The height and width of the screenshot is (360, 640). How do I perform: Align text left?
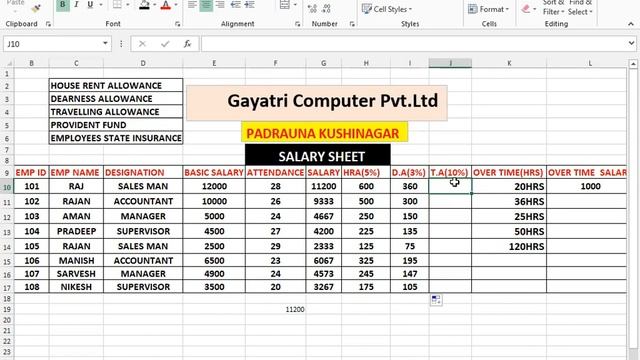192,5
